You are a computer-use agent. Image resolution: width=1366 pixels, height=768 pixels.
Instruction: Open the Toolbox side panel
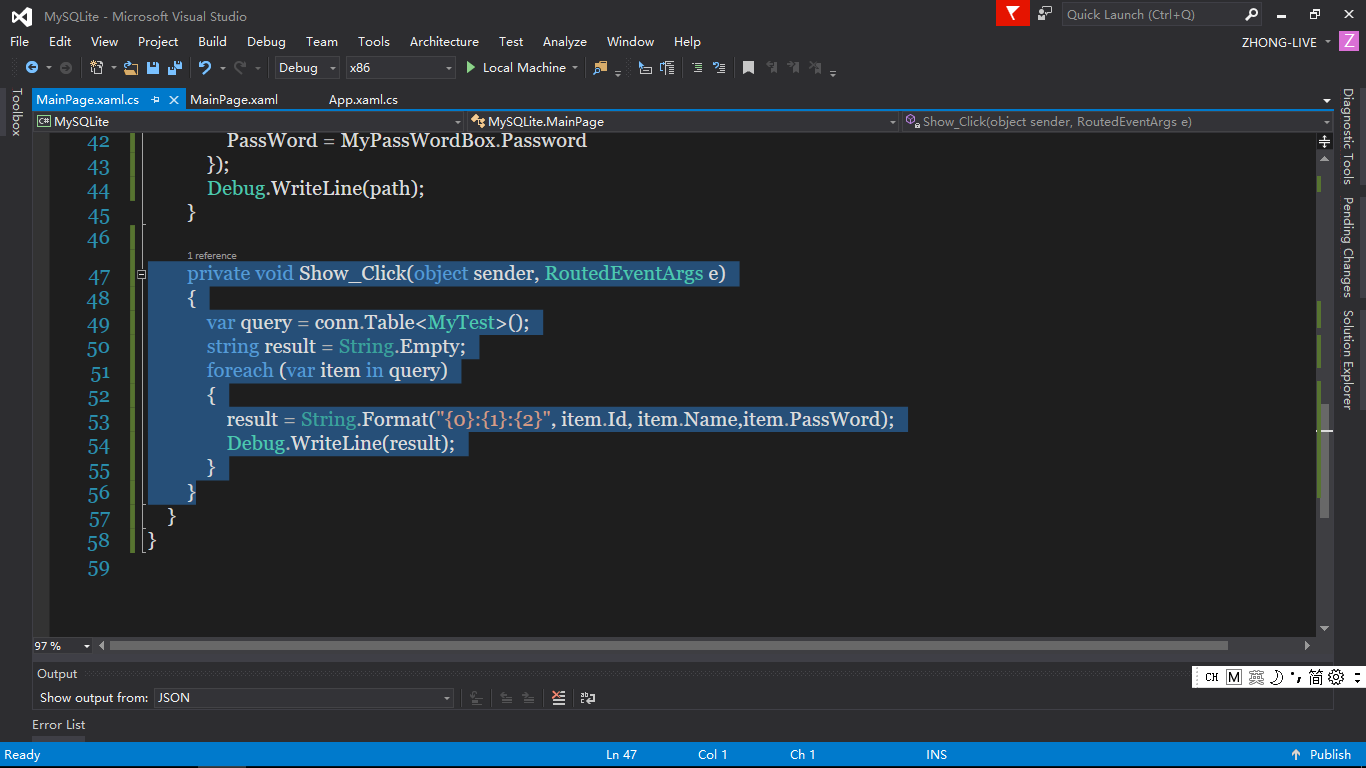[15, 112]
